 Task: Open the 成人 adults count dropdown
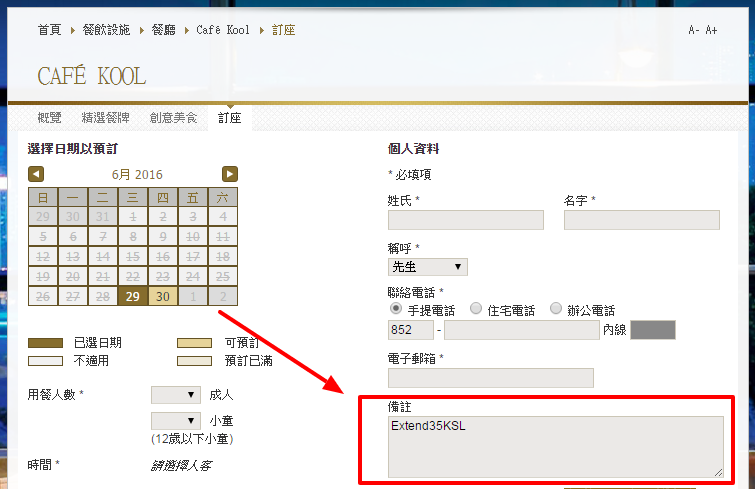176,395
